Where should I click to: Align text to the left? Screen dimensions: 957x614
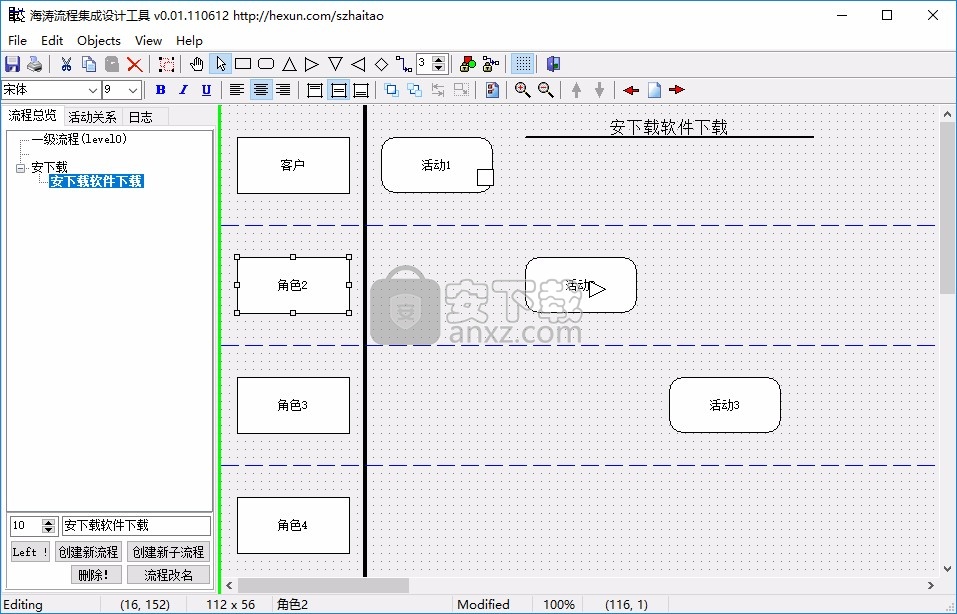237,90
